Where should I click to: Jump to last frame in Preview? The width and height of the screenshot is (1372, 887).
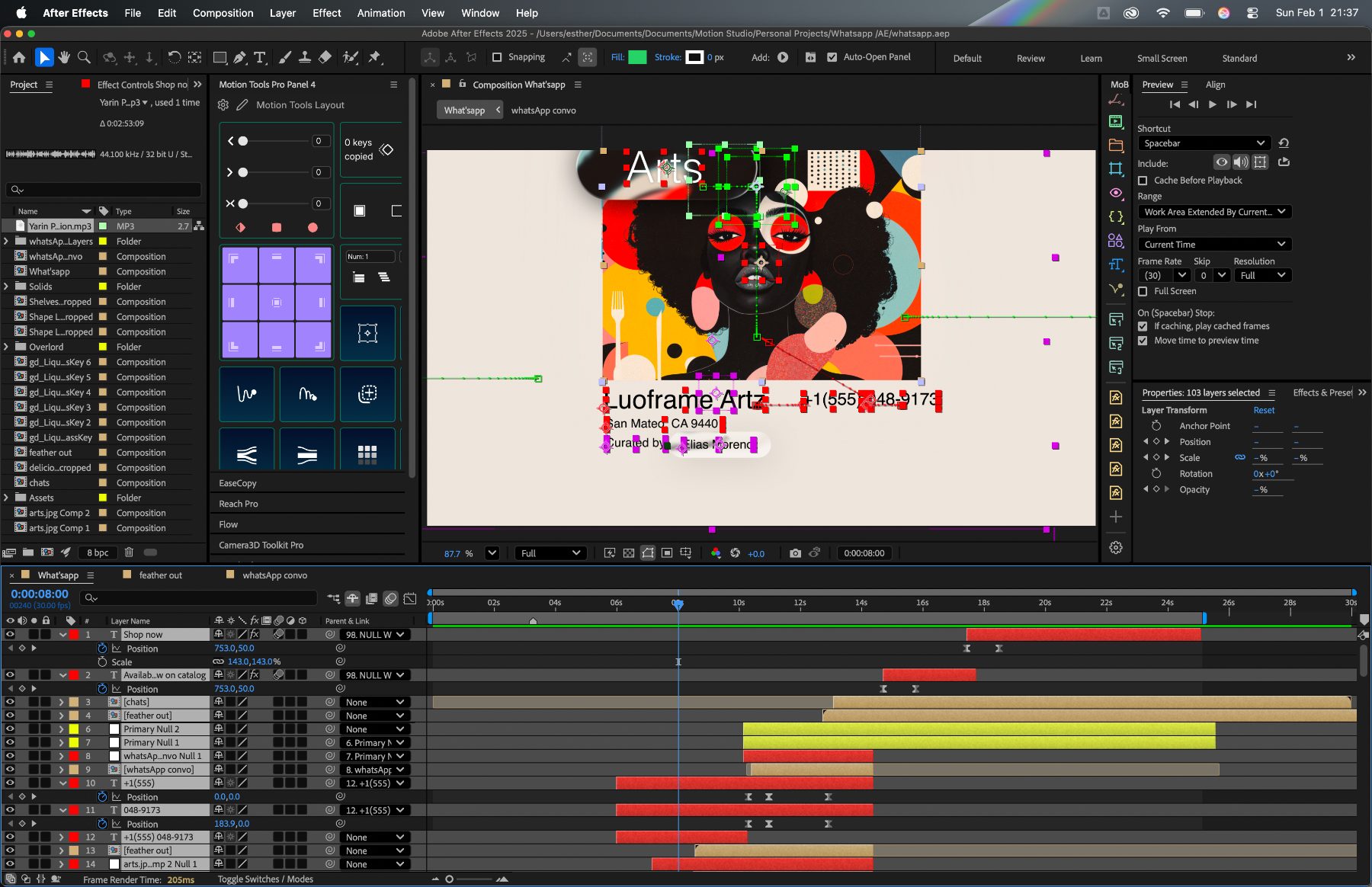tap(1251, 104)
